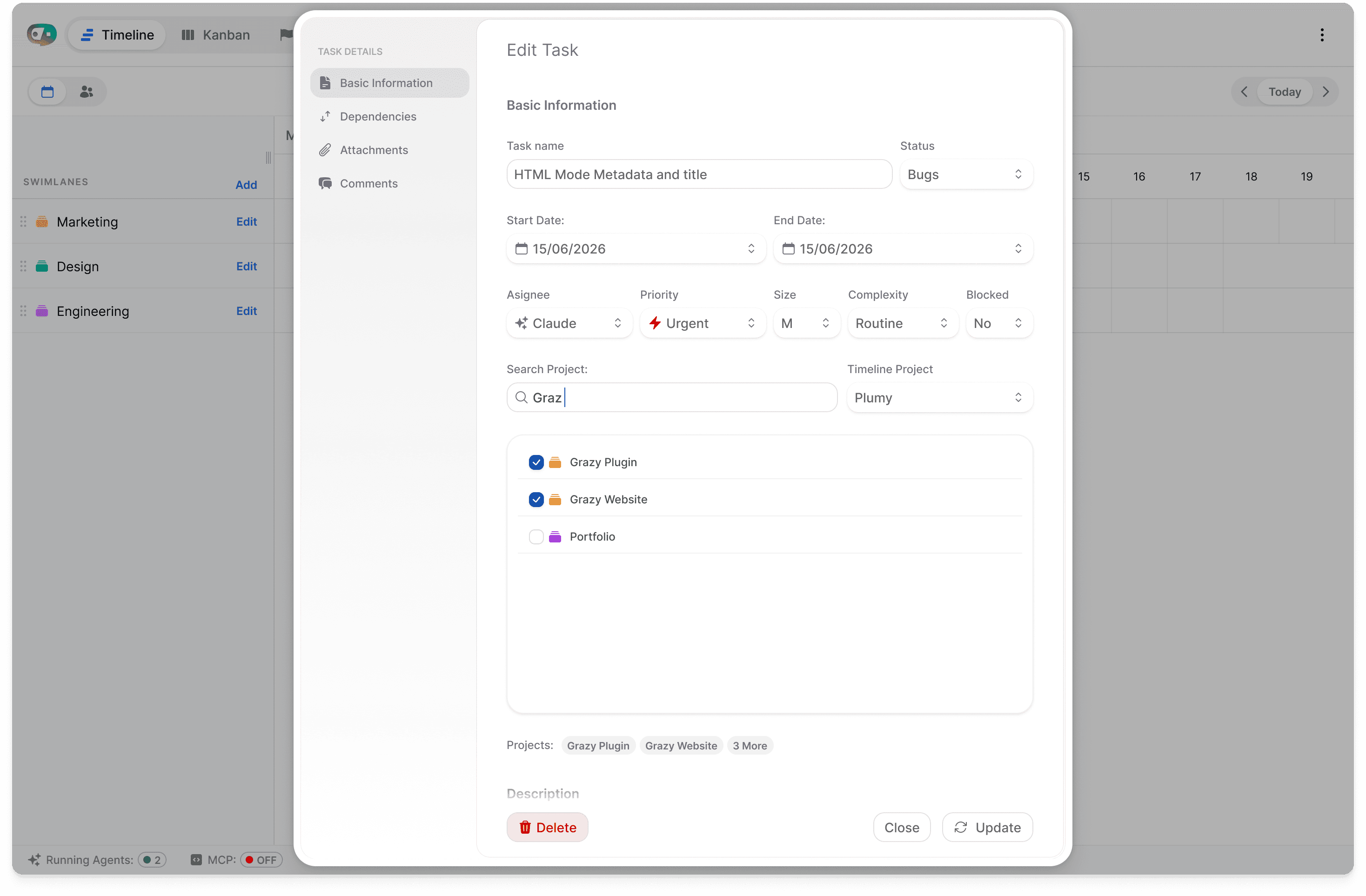Screen dimensions: 1366x896
Task: Click the End Date calendar icon
Action: 789,248
